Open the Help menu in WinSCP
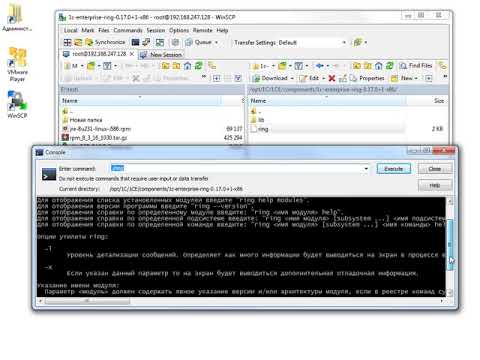The height and width of the screenshot is (360, 480). click(222, 30)
